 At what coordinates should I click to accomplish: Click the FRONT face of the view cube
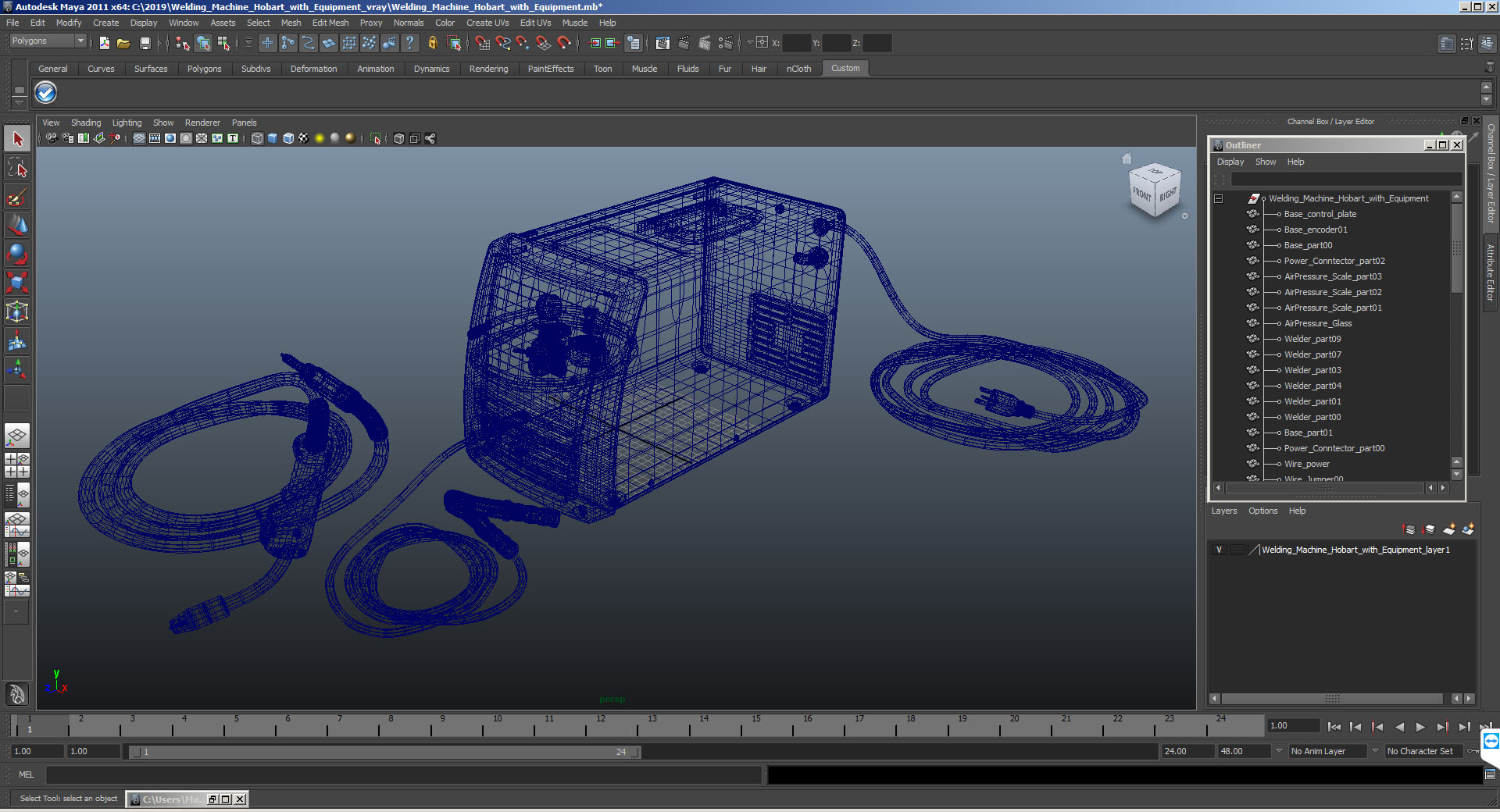[x=1142, y=194]
